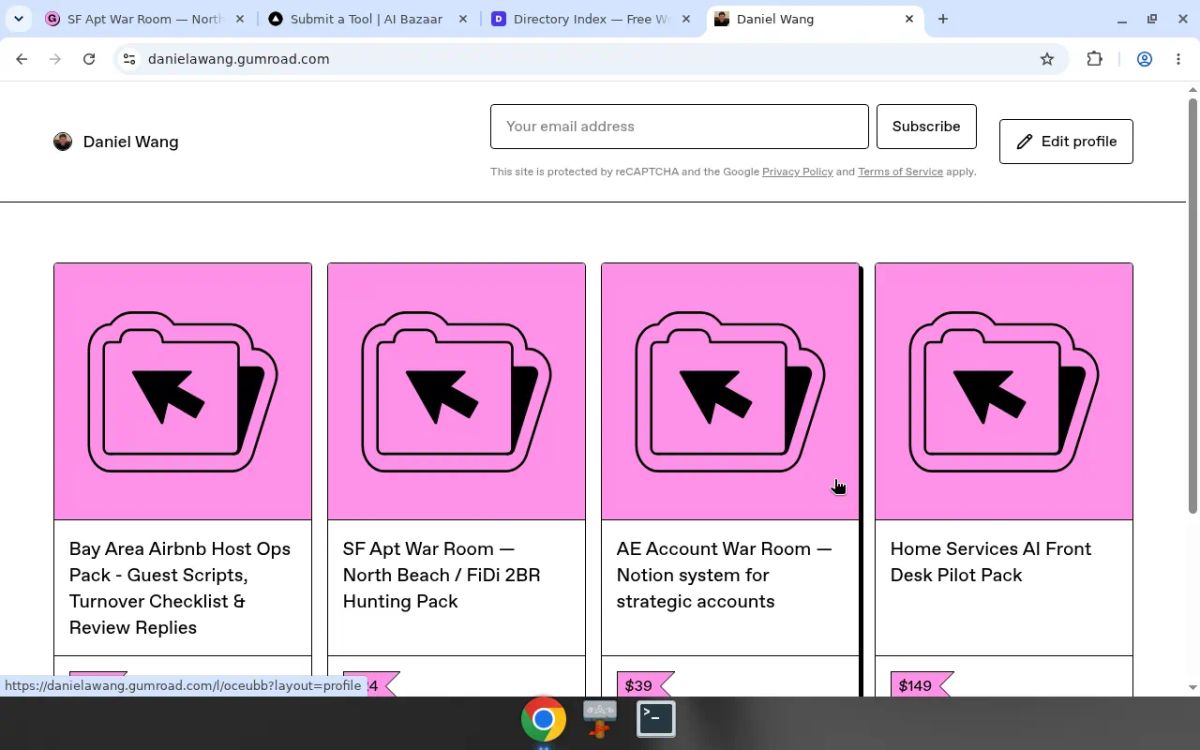The height and width of the screenshot is (750, 1200).
Task: Go back to the previous page
Action: tap(22, 59)
